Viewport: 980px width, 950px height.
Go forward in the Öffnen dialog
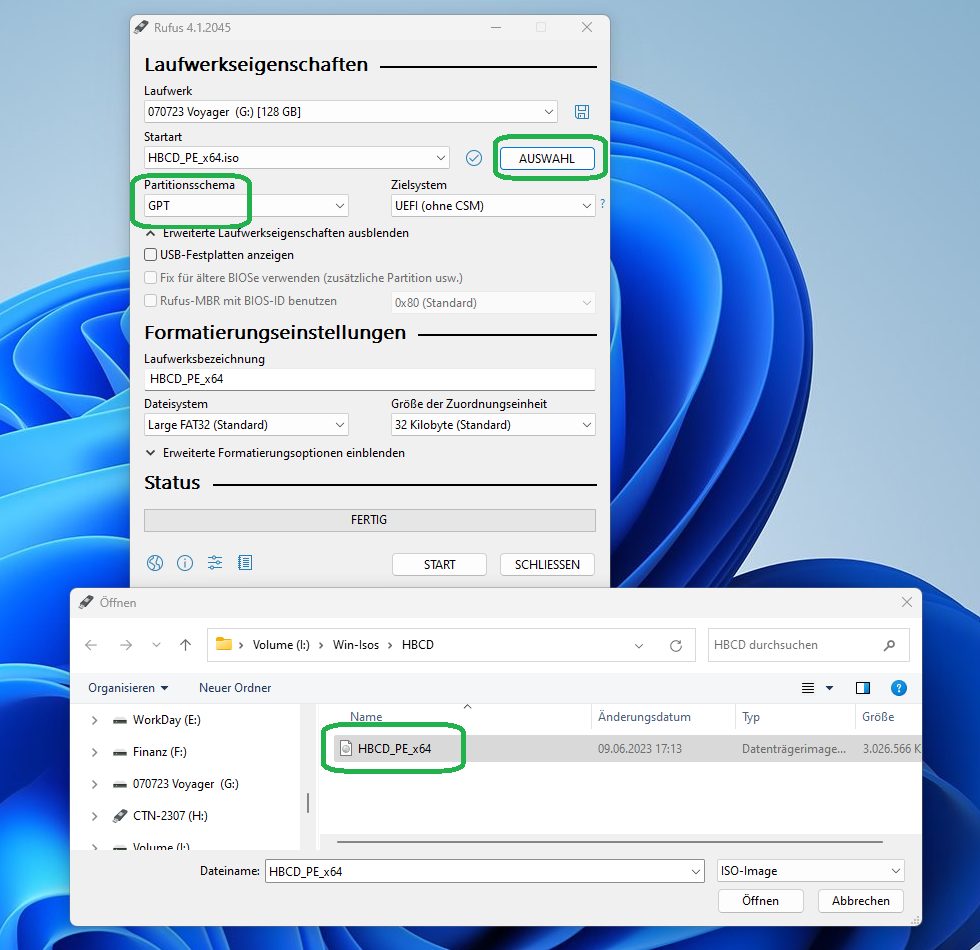pyautogui.click(x=126, y=645)
